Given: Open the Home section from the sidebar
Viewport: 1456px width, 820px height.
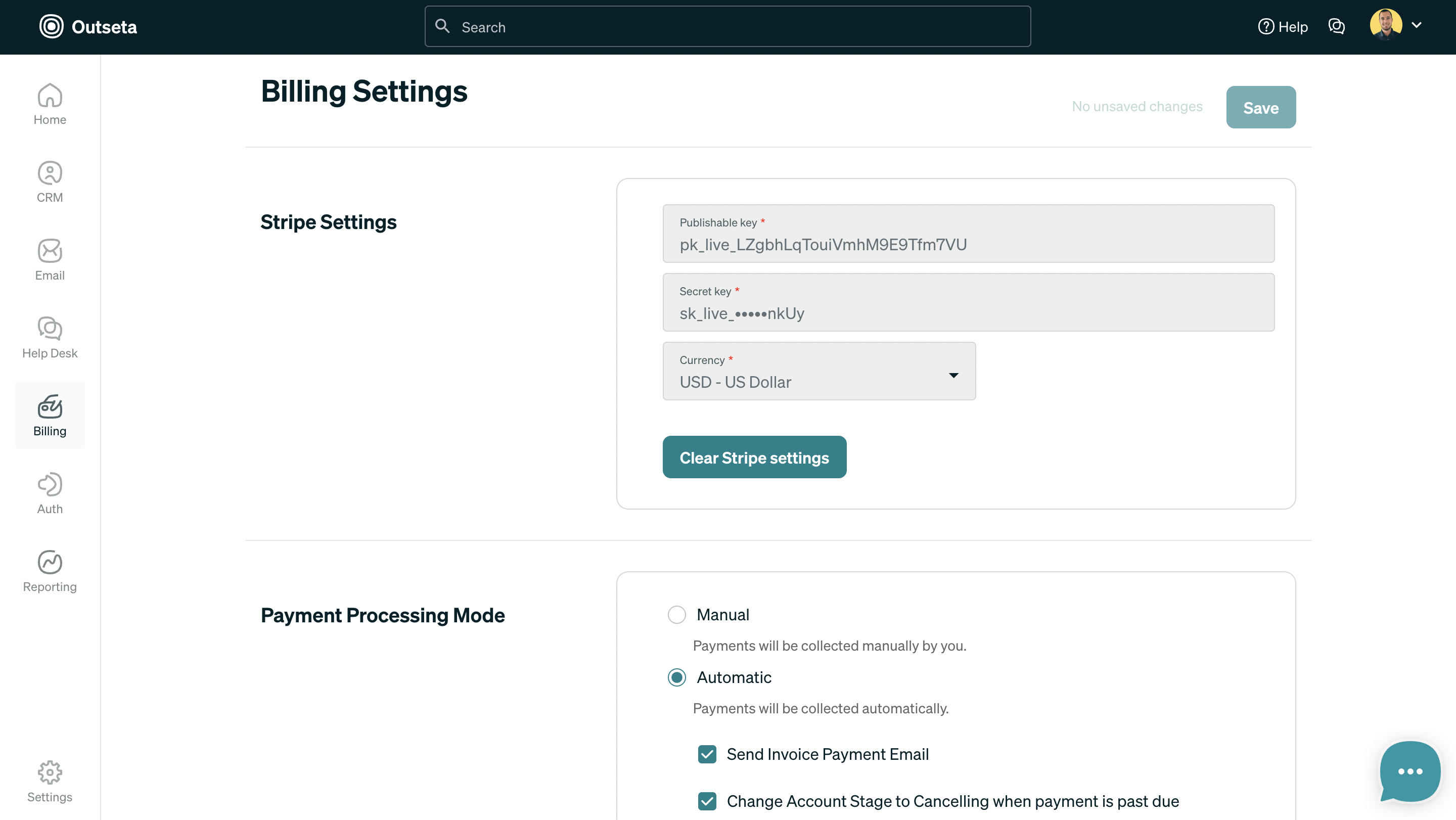Looking at the screenshot, I should click(x=50, y=104).
